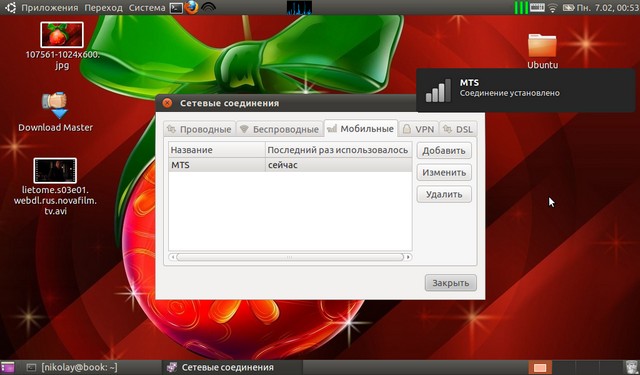Select the MTS connection row
Screen dimensions: 640x375
coord(290,165)
